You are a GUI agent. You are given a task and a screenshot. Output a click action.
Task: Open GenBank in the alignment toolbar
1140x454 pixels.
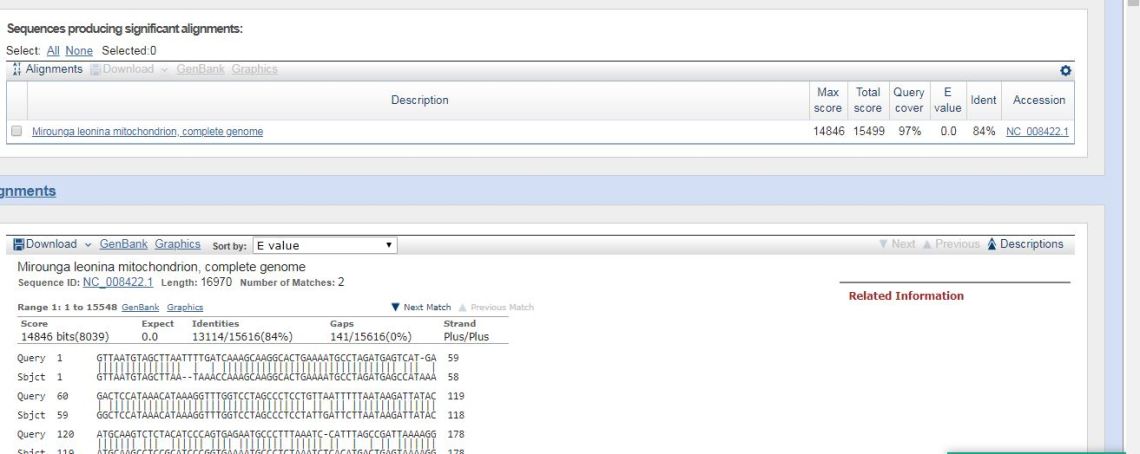[x=124, y=245]
